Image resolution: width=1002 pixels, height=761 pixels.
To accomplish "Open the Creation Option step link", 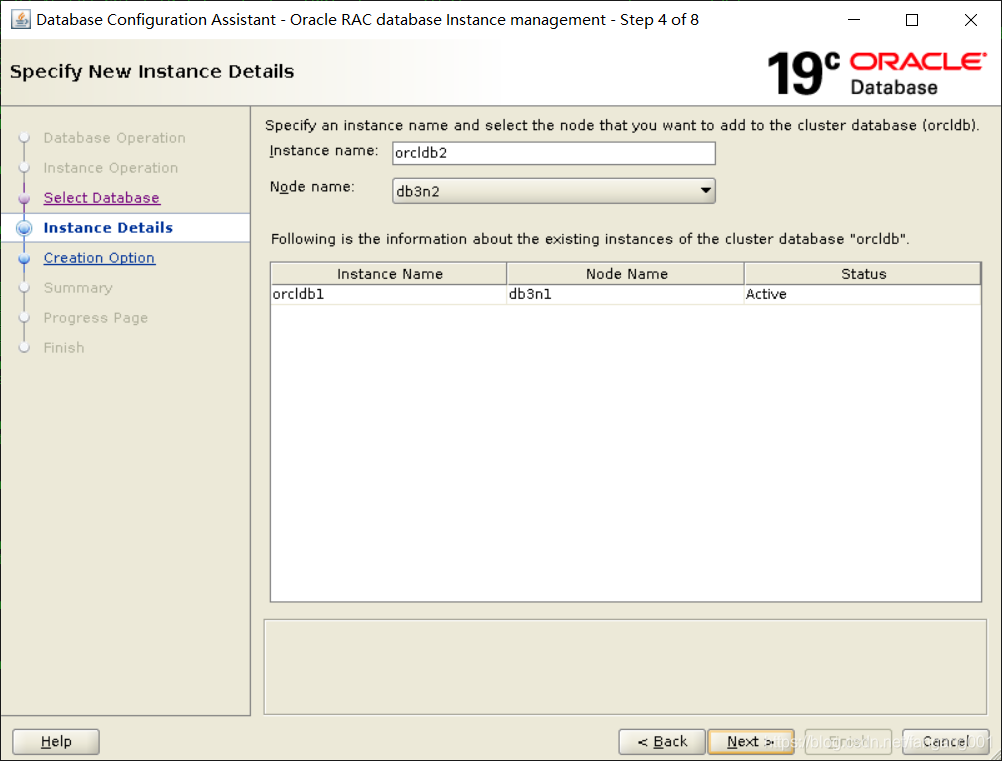I will pyautogui.click(x=99, y=258).
